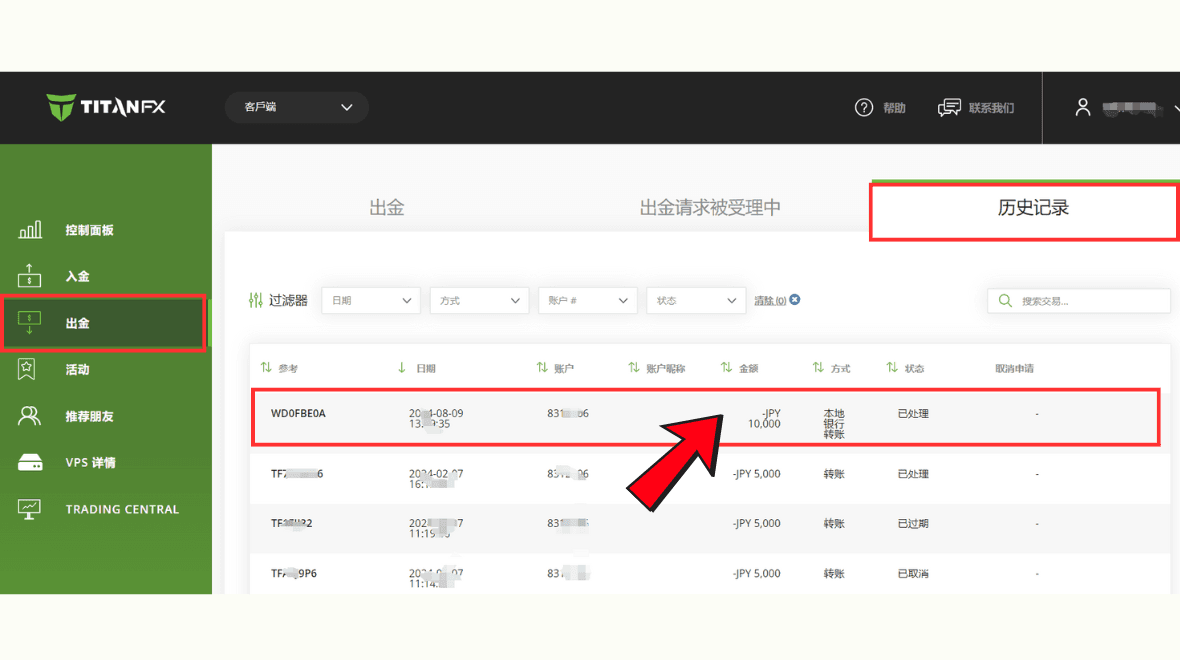Screen dimensions: 1180x660
Task: Click the 入金 deposit icon
Action: [30, 276]
